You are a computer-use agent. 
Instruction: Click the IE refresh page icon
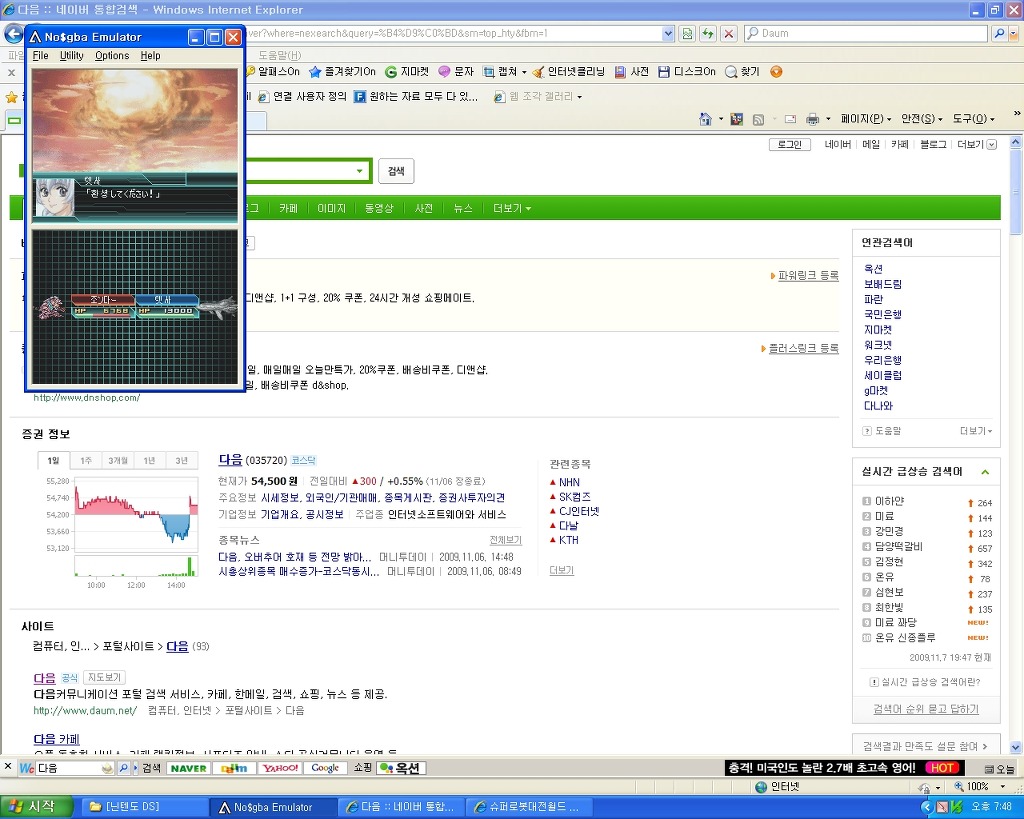click(x=708, y=33)
